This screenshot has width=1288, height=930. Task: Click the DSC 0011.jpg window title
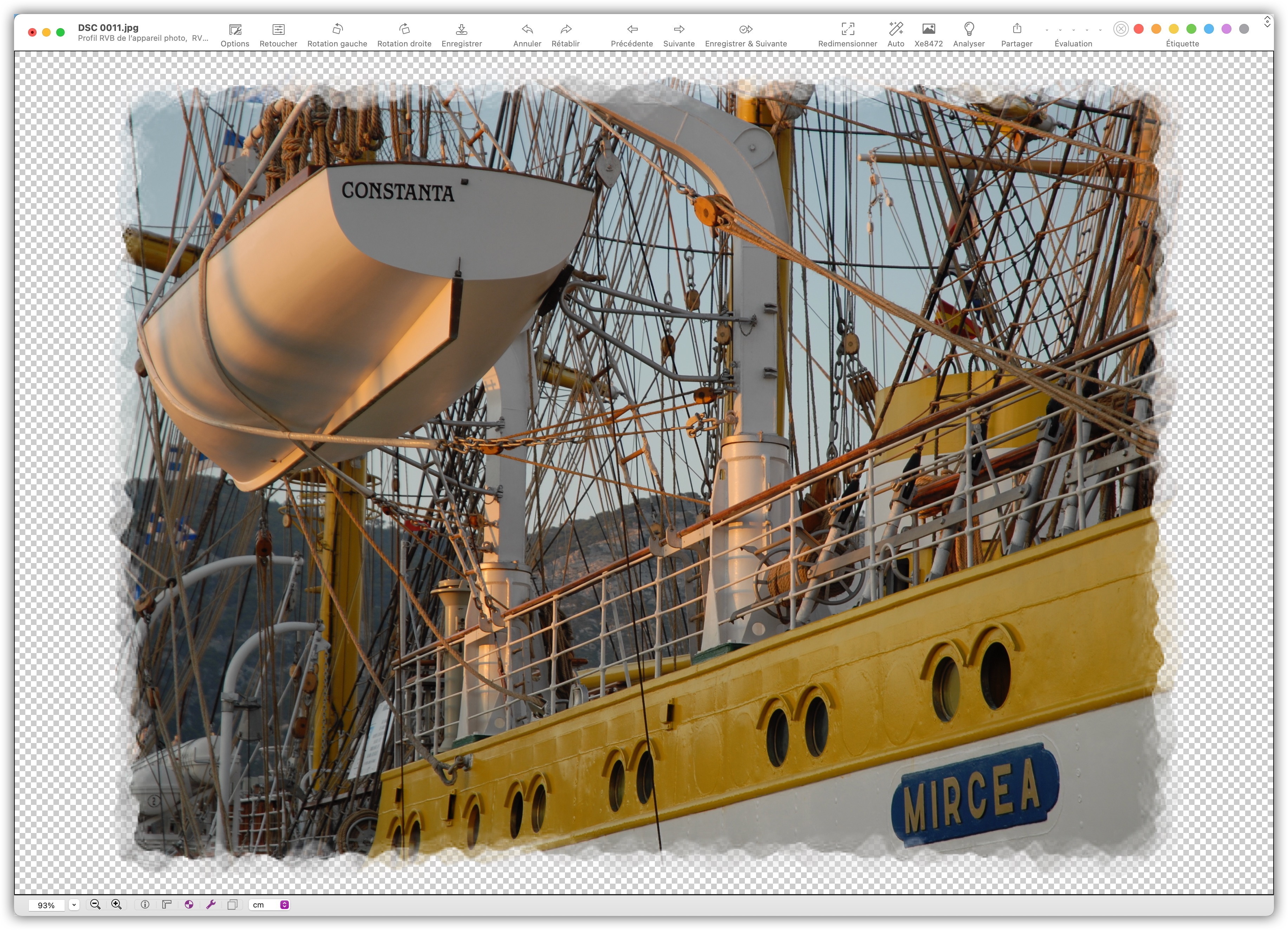click(x=108, y=27)
